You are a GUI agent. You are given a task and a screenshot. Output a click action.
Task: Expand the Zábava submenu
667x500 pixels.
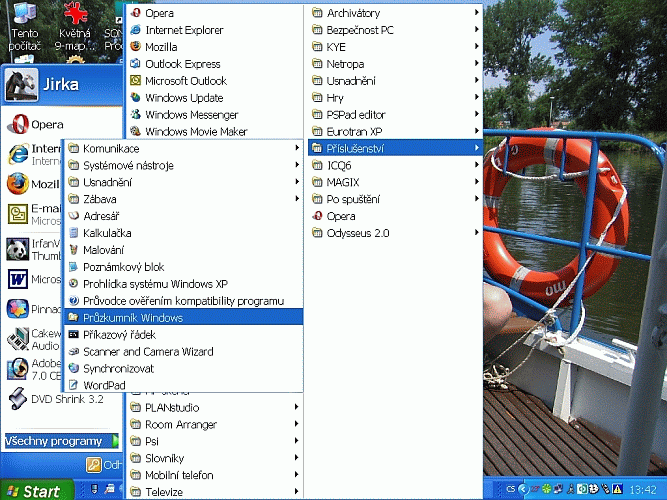coord(183,199)
